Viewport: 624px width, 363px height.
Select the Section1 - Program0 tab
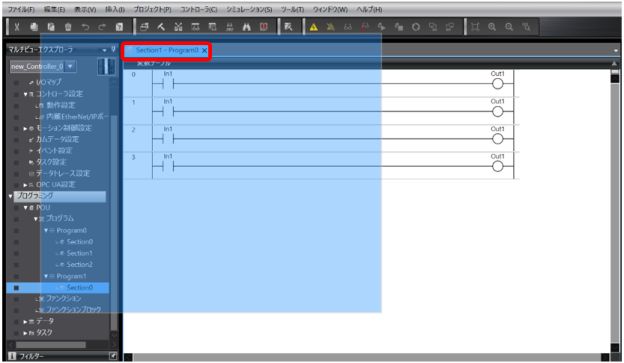167,50
